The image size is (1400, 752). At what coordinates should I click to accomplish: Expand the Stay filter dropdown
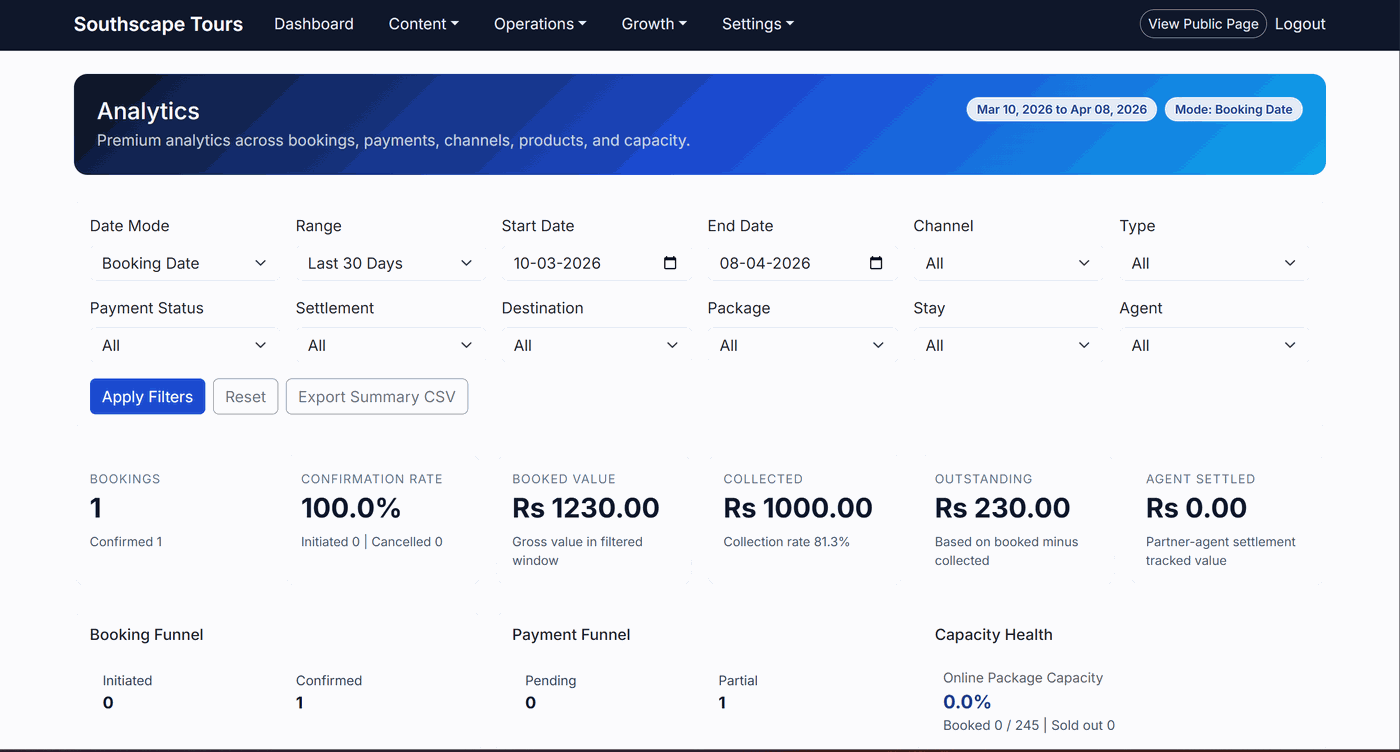(1008, 345)
